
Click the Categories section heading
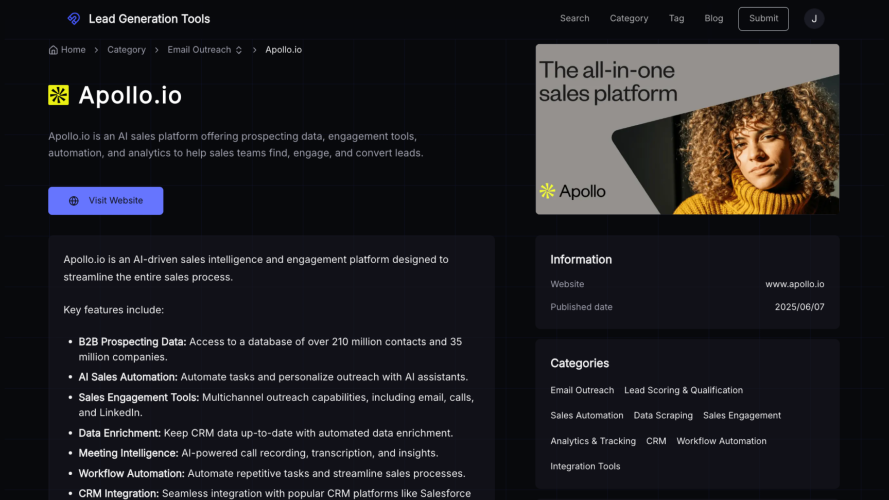point(579,363)
